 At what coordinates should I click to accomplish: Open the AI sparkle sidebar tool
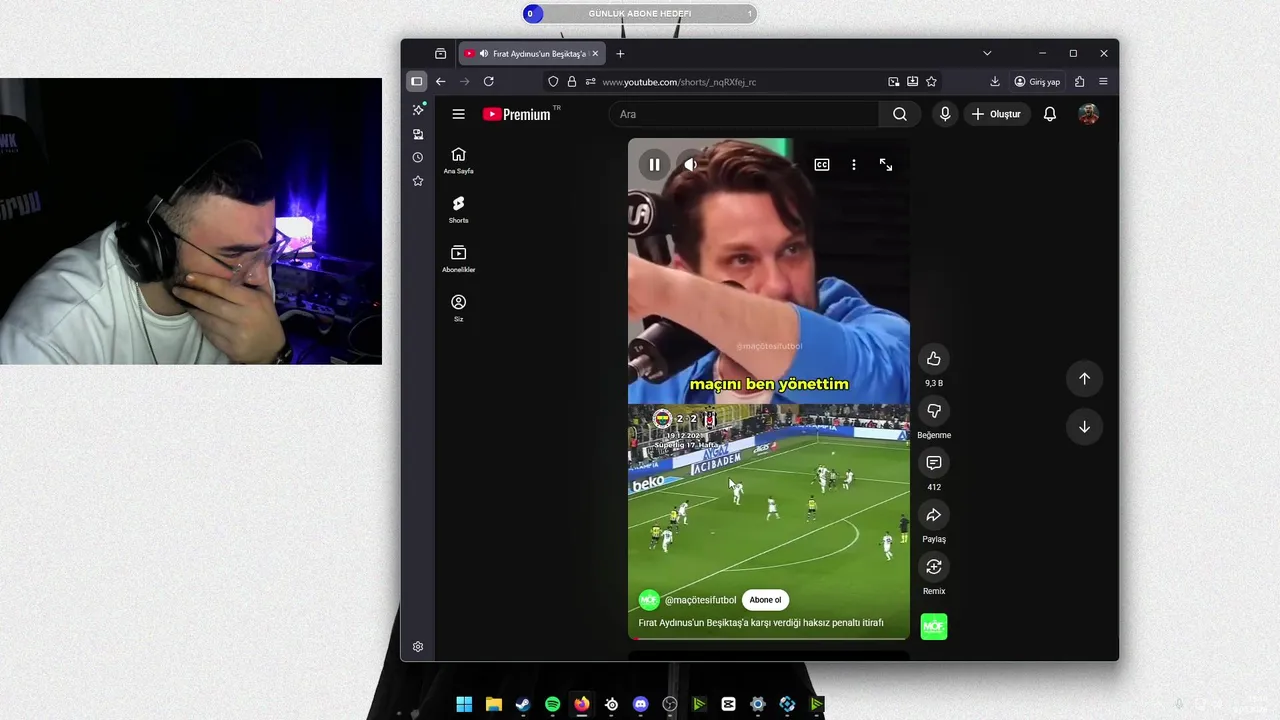tap(418, 109)
